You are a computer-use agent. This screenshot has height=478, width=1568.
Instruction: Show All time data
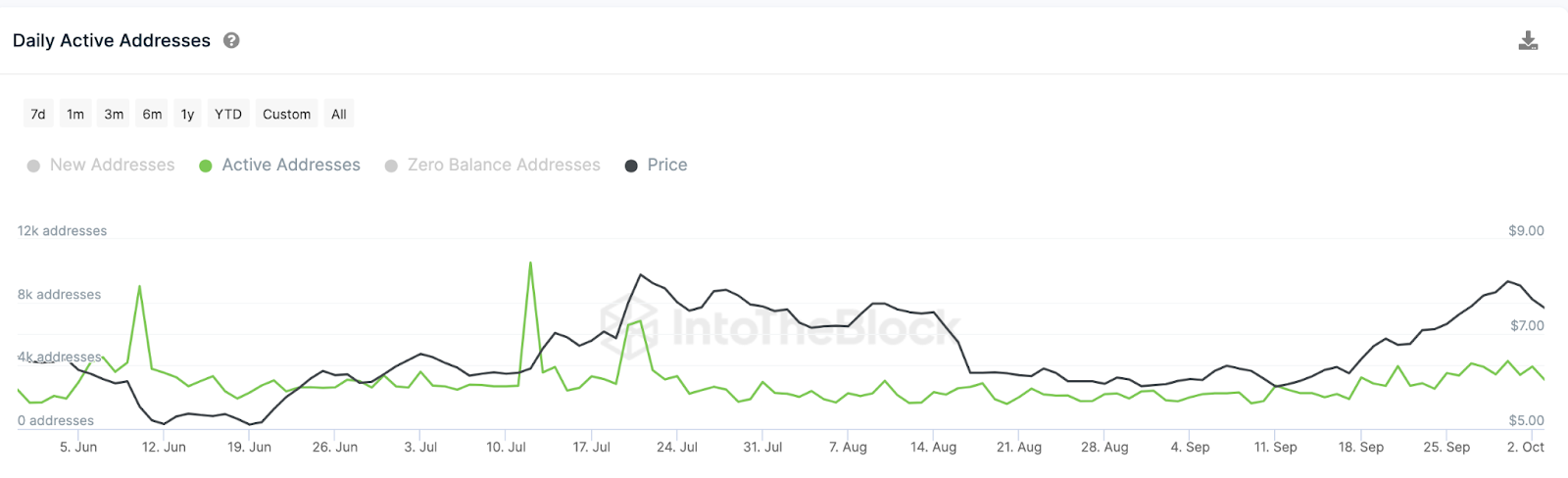339,114
